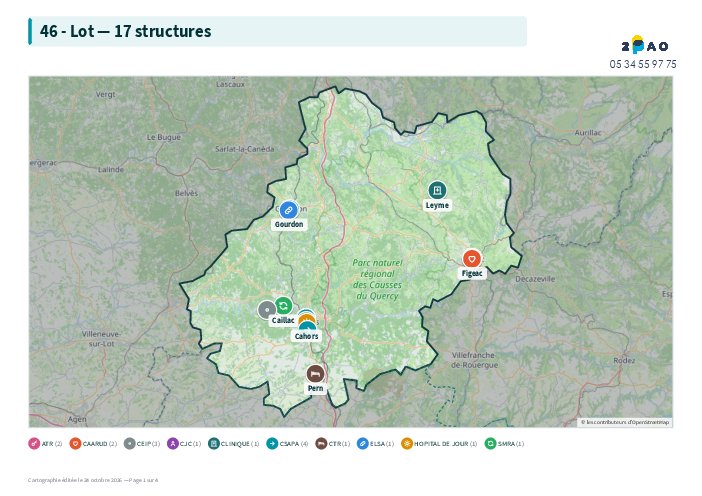Image resolution: width=702 pixels, height=496 pixels.
Task: Click the brown CTR legend icon
Action: pyautogui.click(x=321, y=444)
